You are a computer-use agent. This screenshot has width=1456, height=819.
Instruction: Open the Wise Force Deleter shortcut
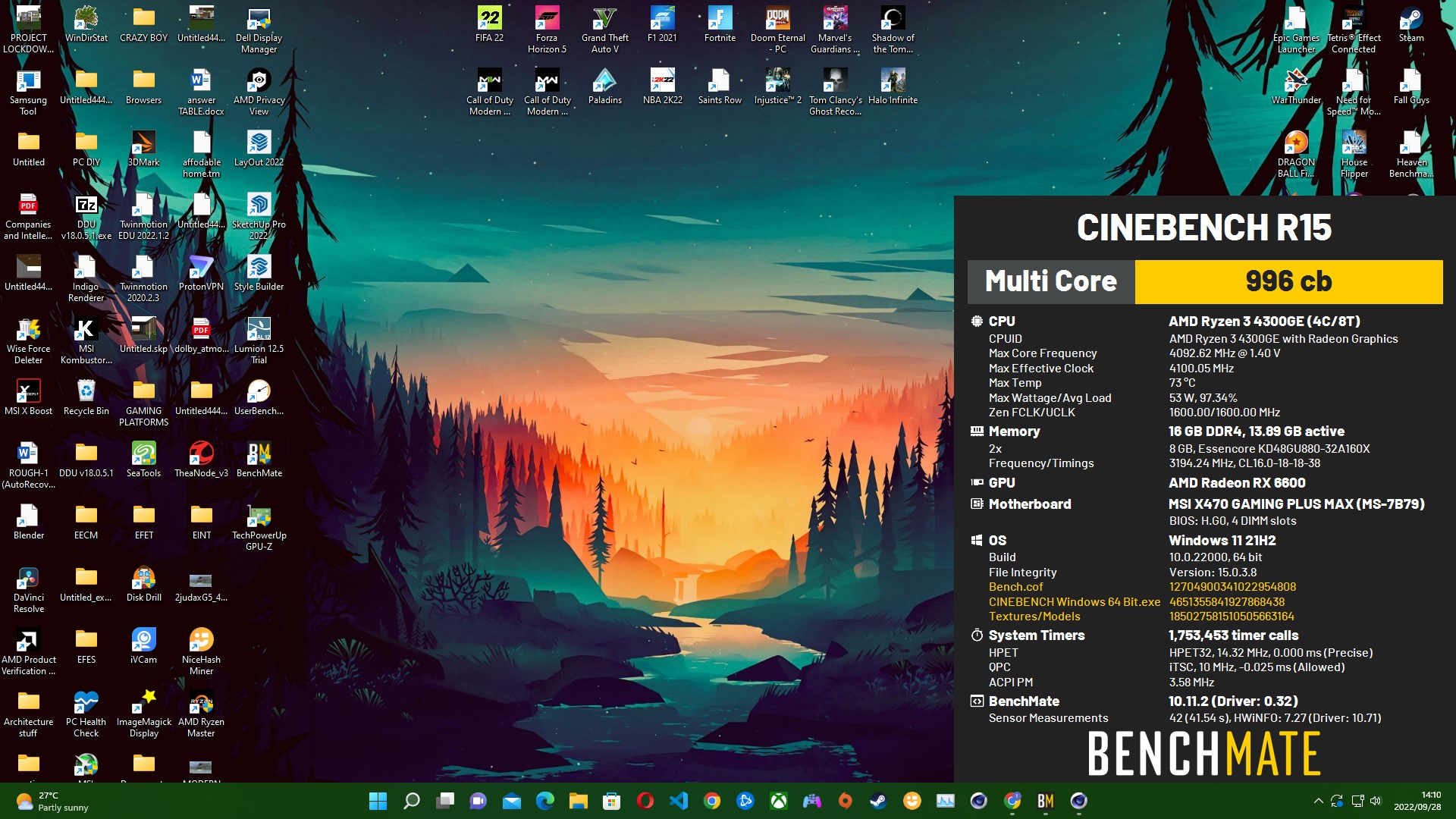tap(28, 340)
